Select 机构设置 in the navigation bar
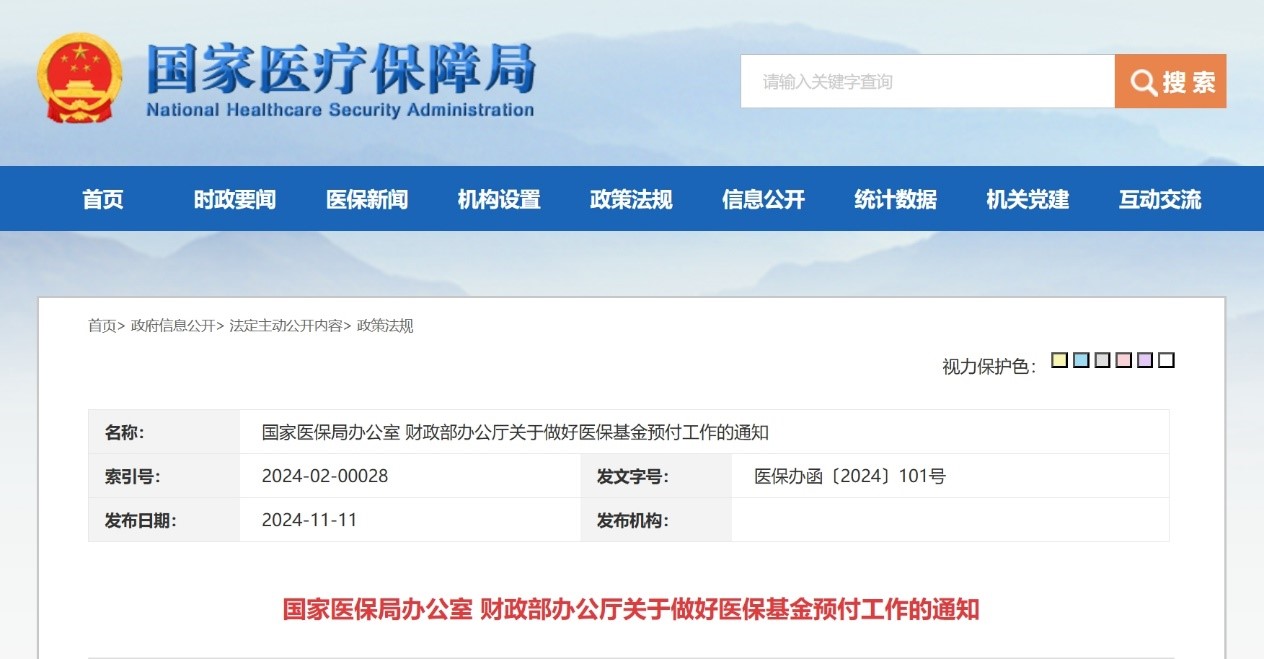This screenshot has height=659, width=1264. point(499,199)
